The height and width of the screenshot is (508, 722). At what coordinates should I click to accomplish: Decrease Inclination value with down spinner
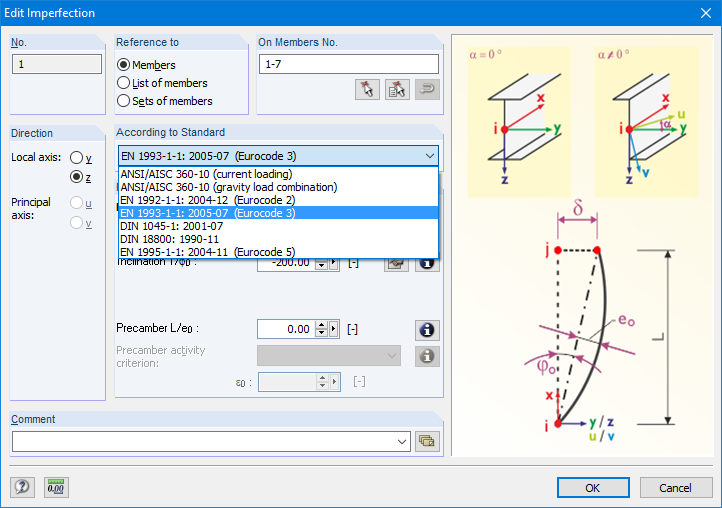[x=321, y=266]
